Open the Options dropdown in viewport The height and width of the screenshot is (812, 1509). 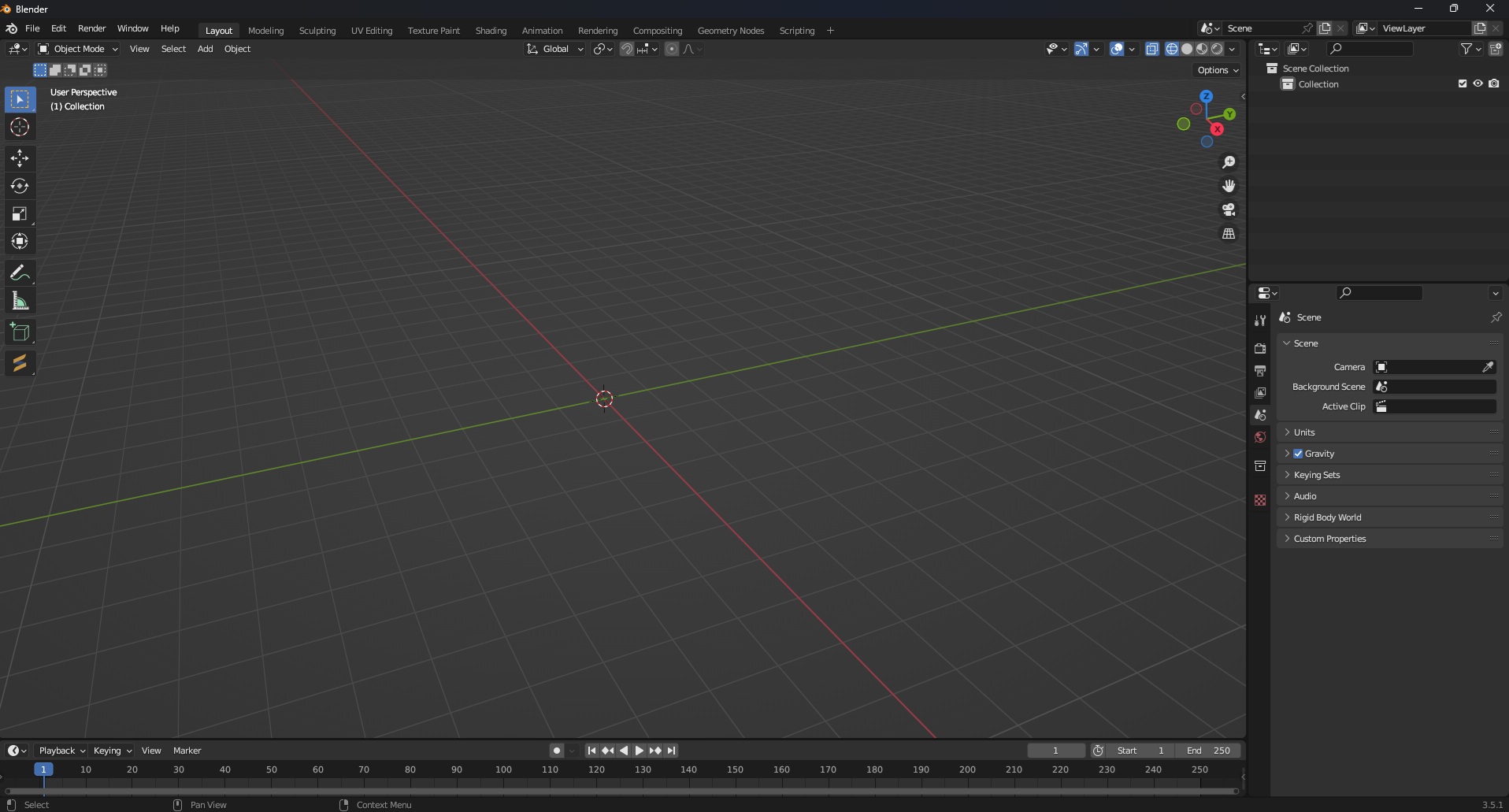pyautogui.click(x=1218, y=70)
